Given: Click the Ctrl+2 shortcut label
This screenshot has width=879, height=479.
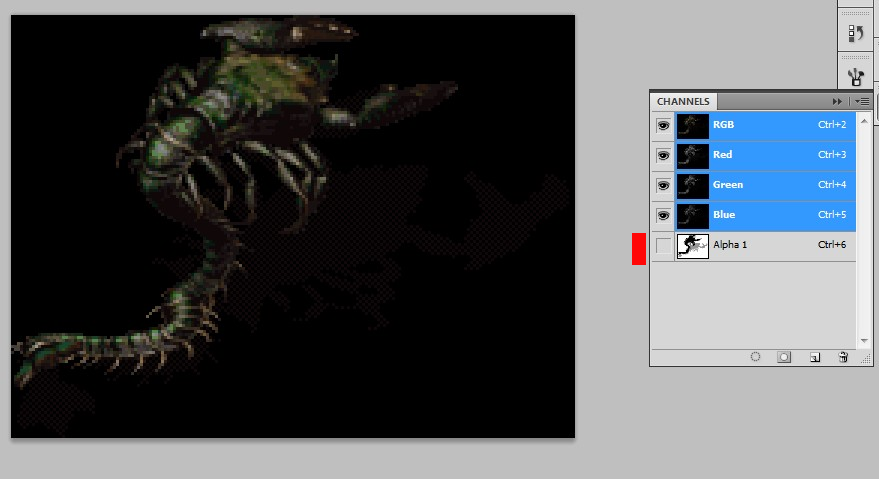Looking at the screenshot, I should click(832, 125).
